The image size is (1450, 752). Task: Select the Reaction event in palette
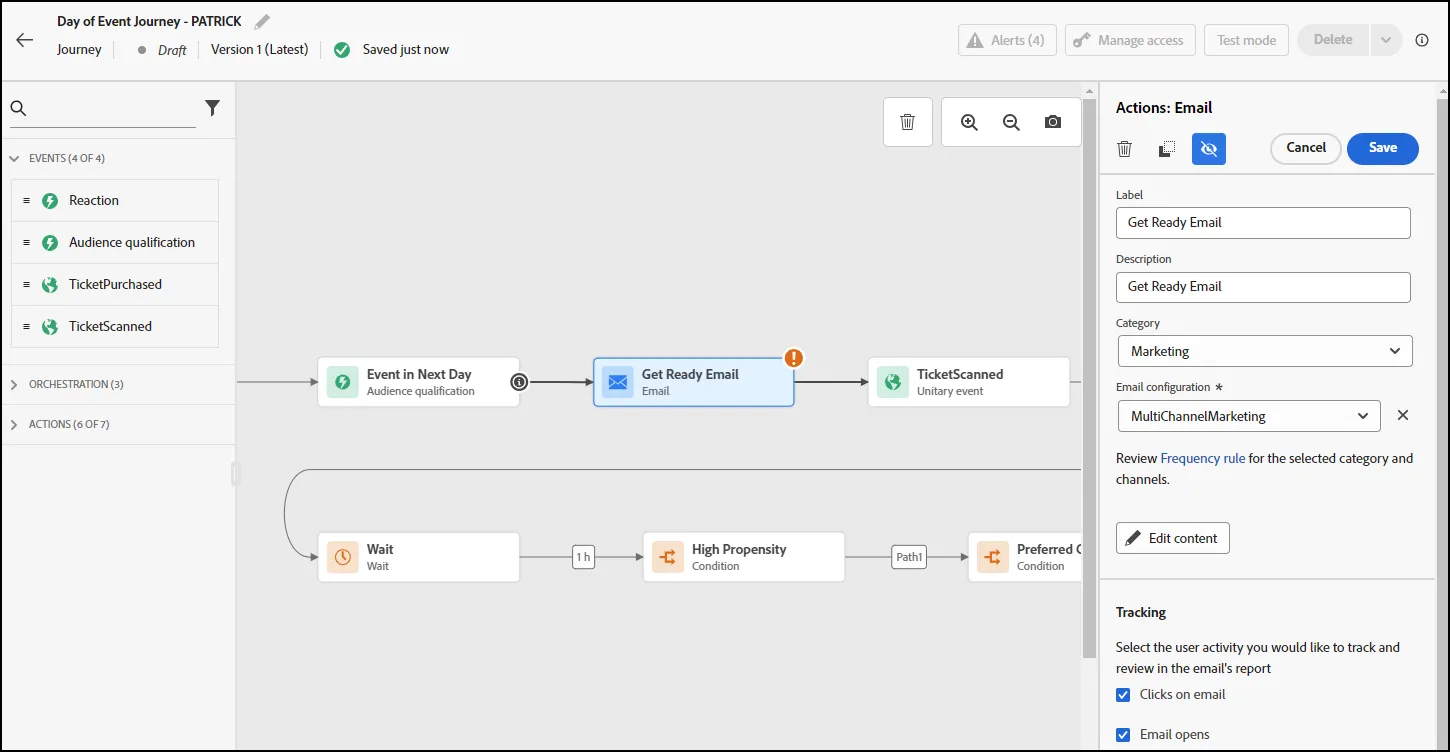pos(115,201)
